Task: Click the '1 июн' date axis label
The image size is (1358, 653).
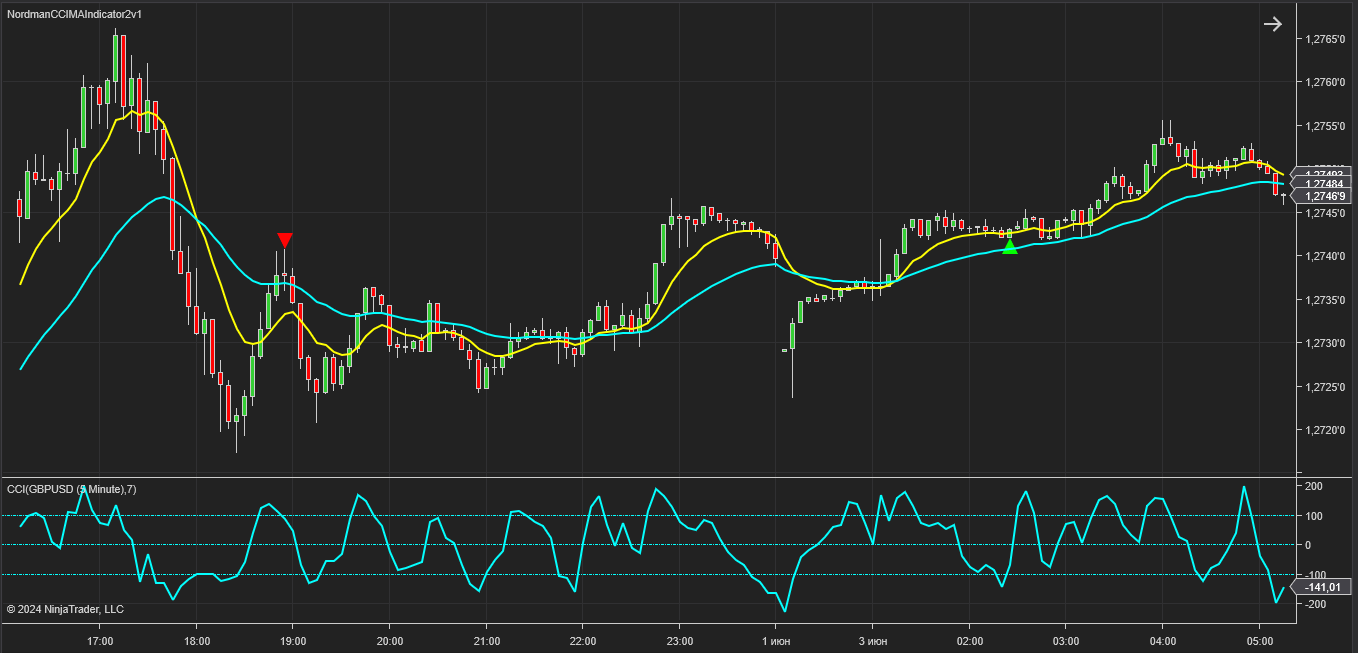Action: tap(776, 641)
